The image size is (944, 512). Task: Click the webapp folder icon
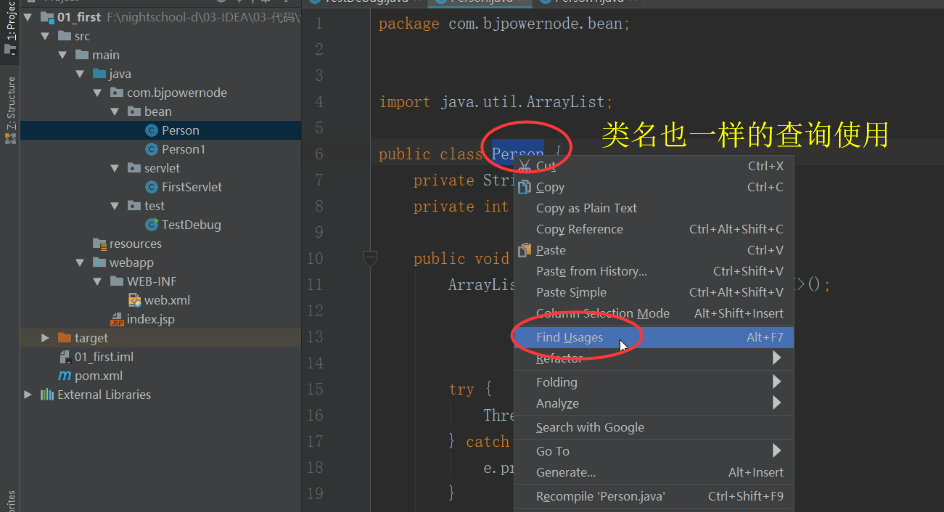point(99,263)
